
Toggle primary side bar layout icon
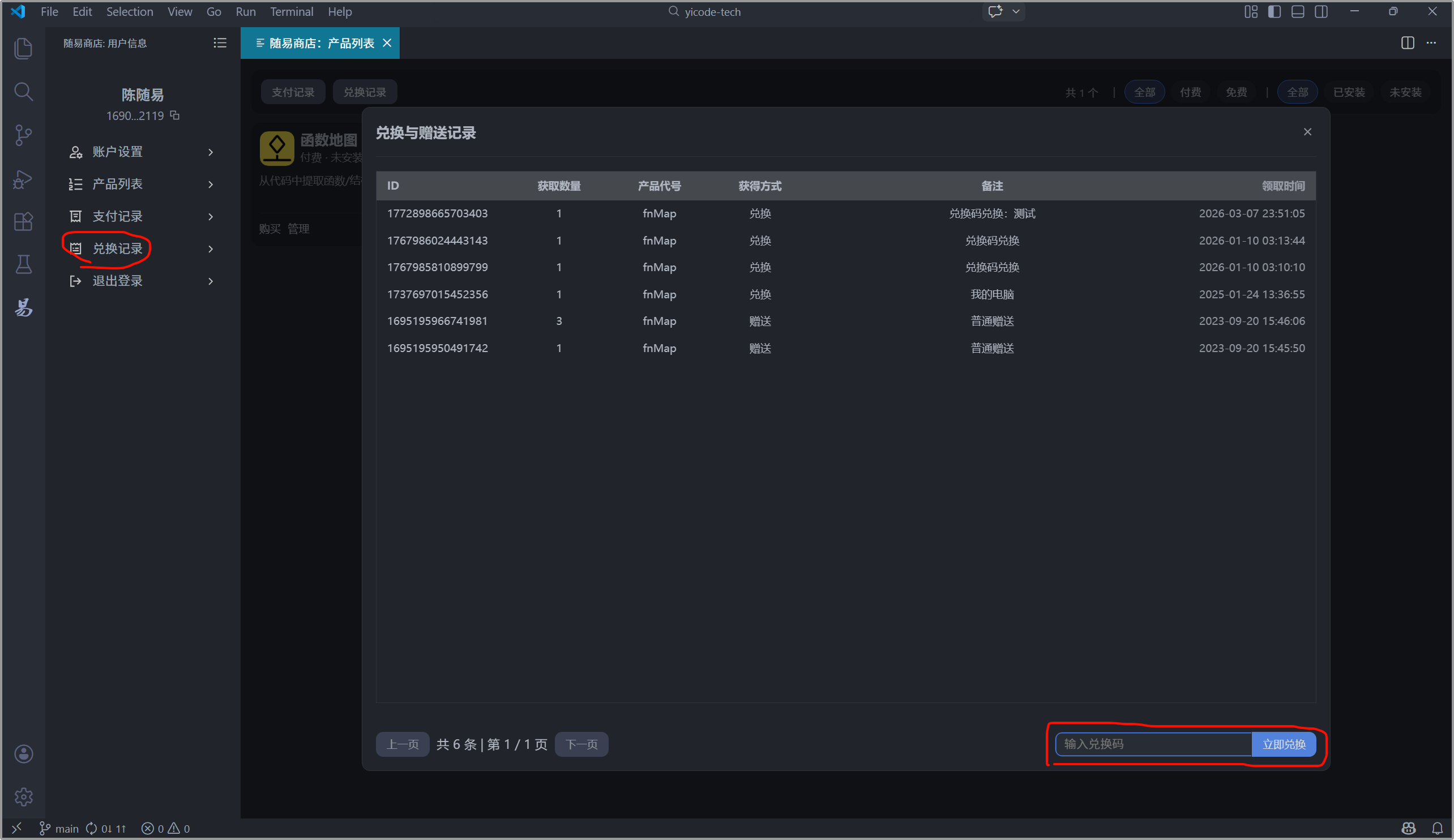pos(1275,11)
